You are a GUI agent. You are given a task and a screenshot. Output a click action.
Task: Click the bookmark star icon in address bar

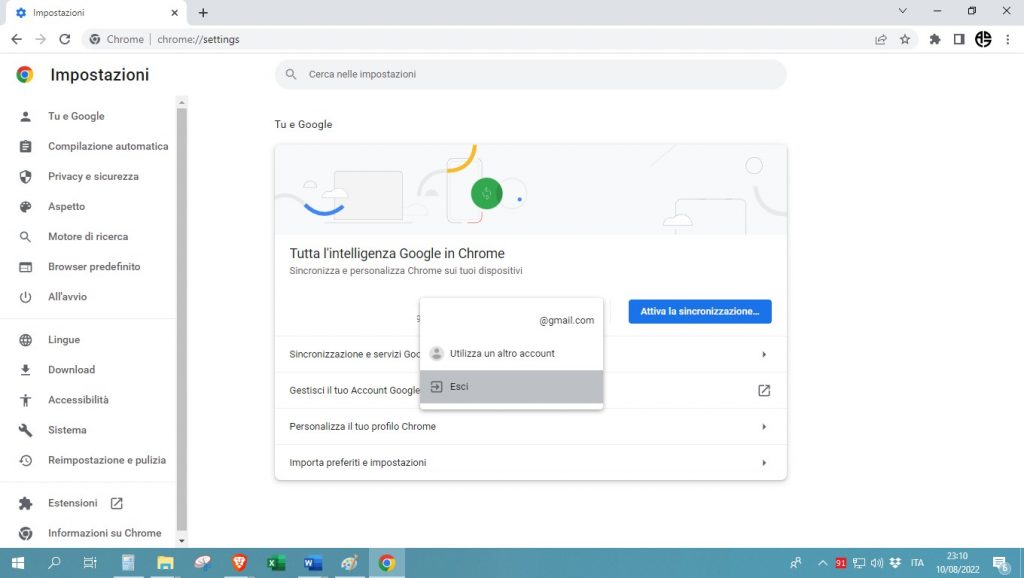pos(905,40)
